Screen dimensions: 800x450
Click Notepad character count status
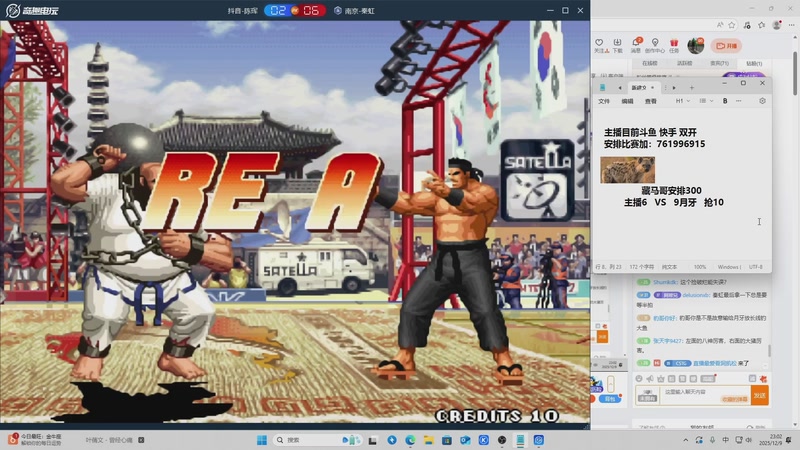tap(641, 267)
